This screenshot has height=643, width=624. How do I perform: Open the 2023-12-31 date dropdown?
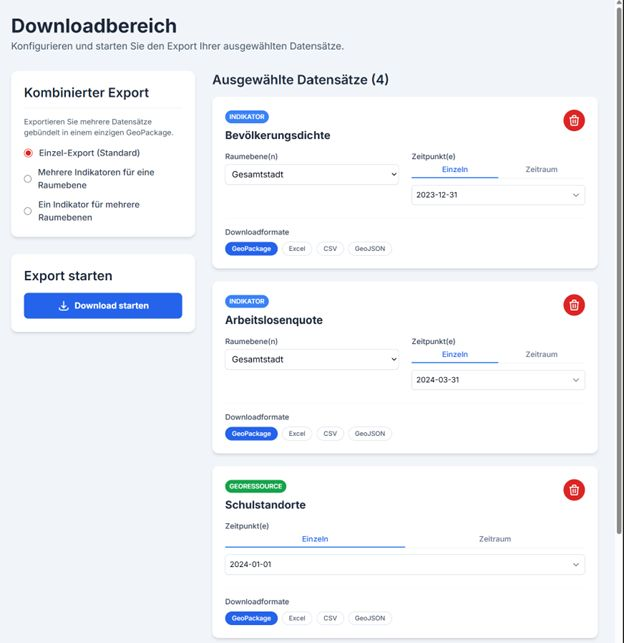coord(498,195)
